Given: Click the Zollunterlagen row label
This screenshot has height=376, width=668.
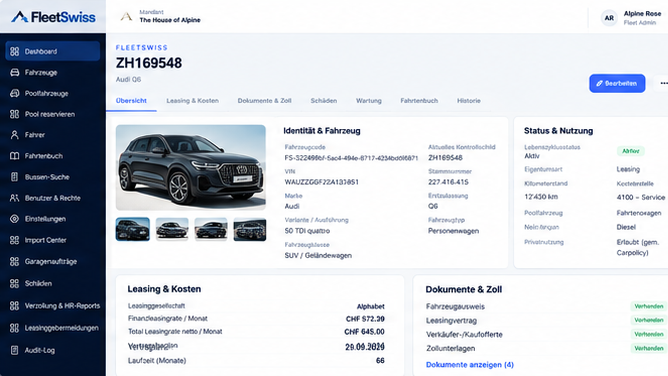Looking at the screenshot, I should click(450, 349).
